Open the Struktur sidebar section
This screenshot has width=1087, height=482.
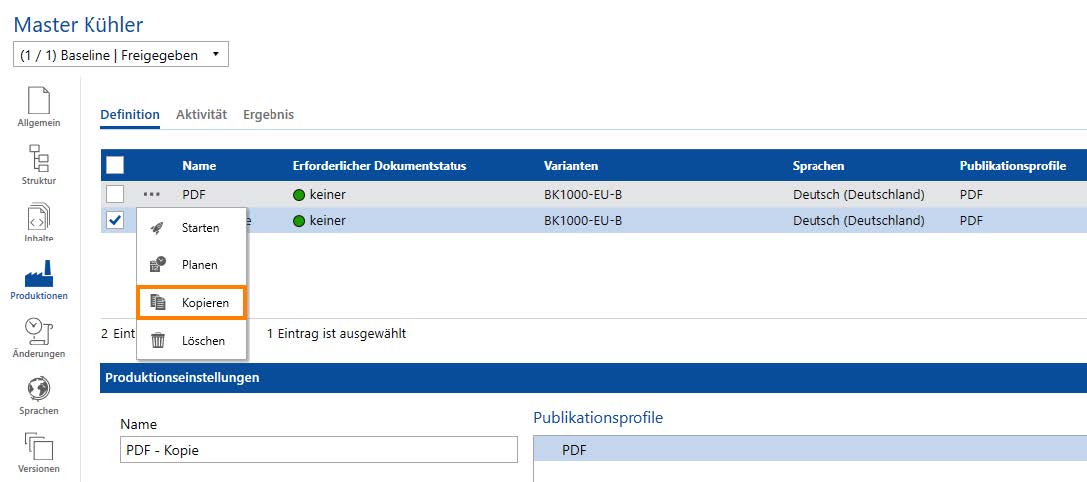39,164
